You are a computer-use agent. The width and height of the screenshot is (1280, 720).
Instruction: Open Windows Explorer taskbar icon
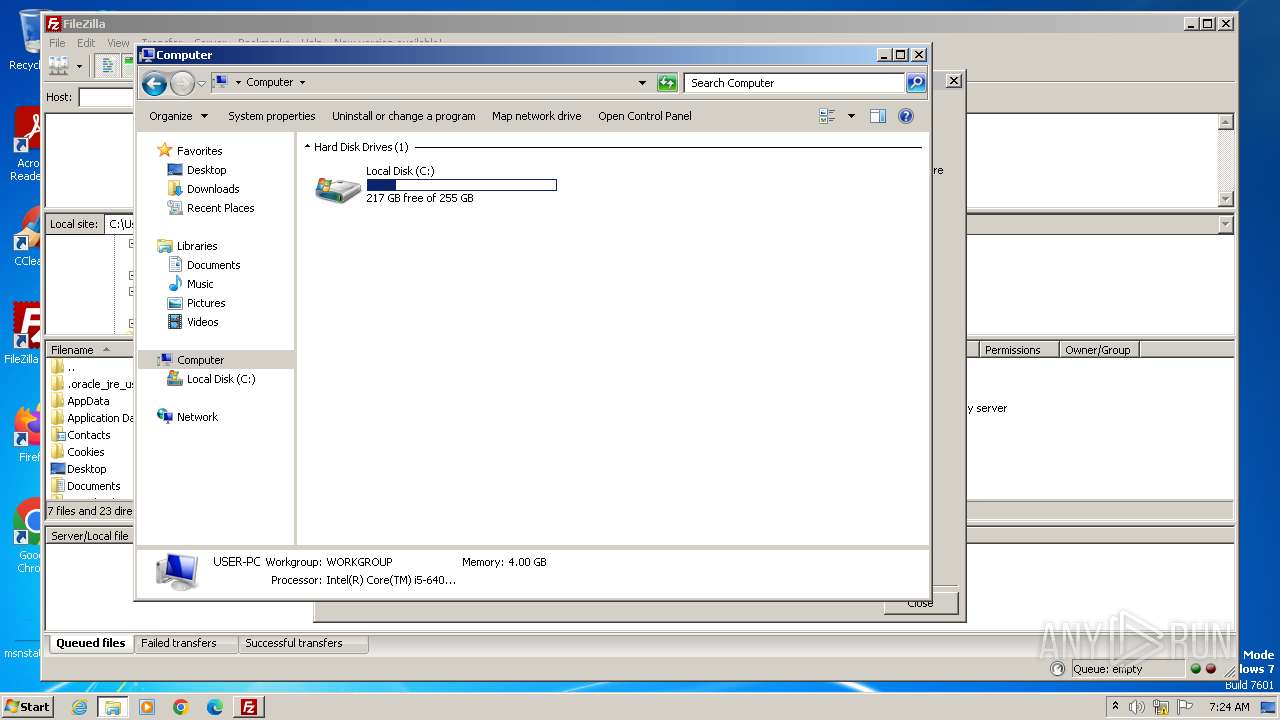[x=113, y=707]
